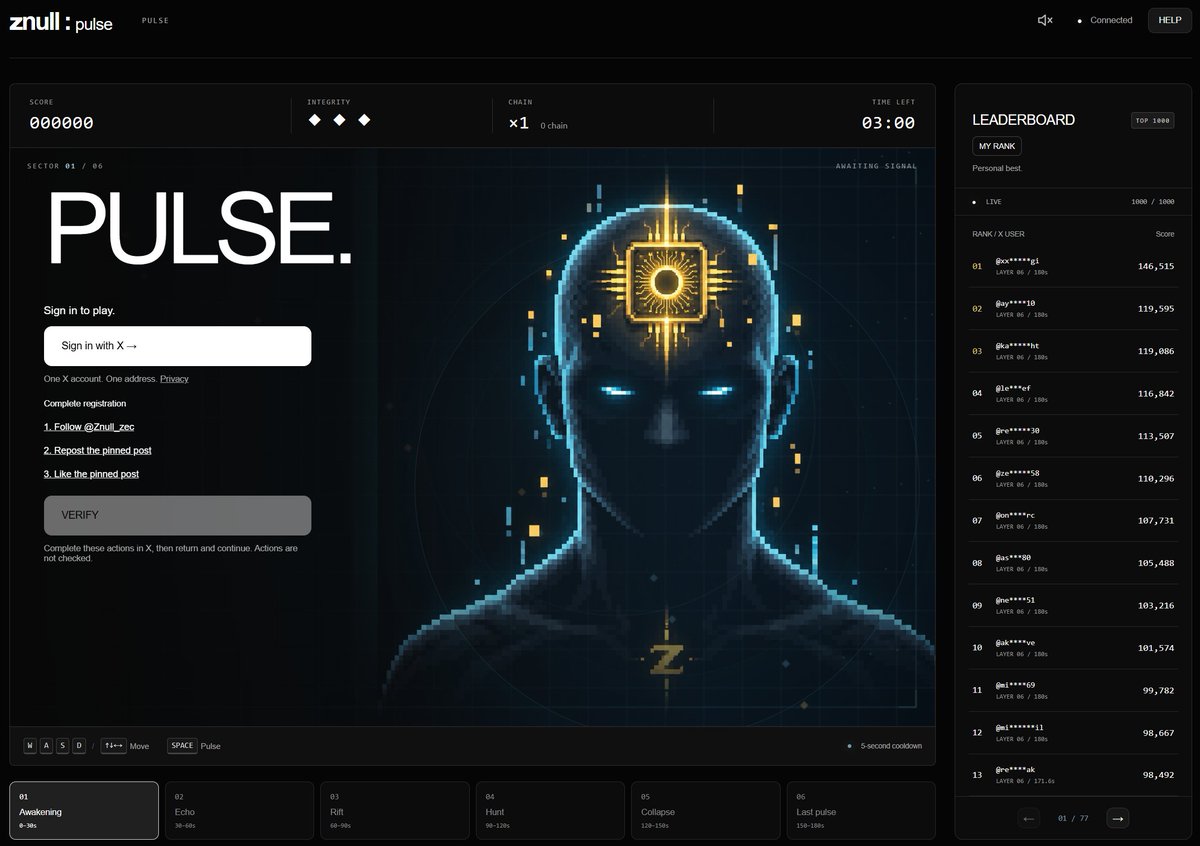The height and width of the screenshot is (846, 1200).
Task: Click the ×1 chain multiplier
Action: pyautogui.click(x=519, y=123)
